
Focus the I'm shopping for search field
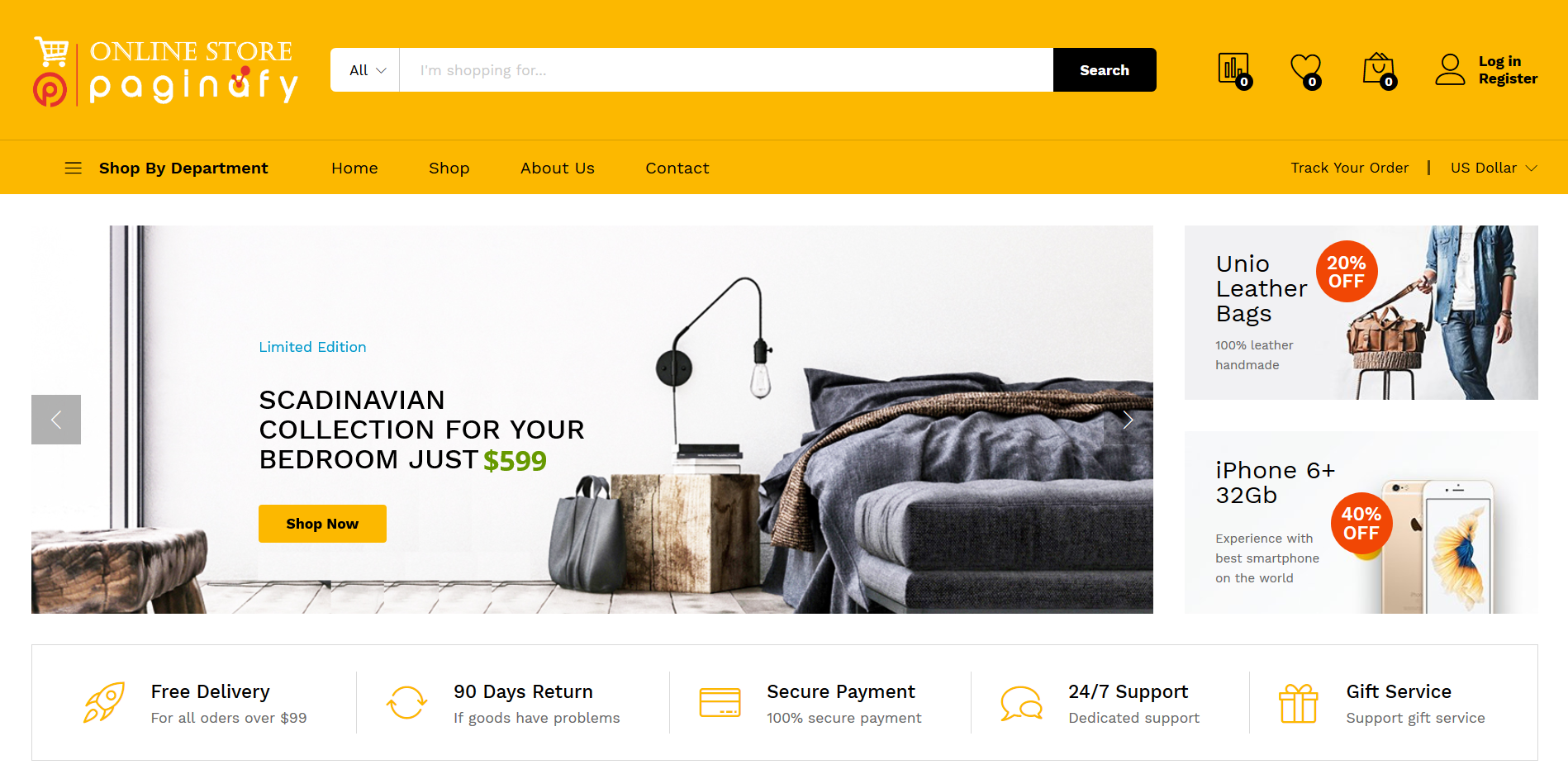(726, 70)
